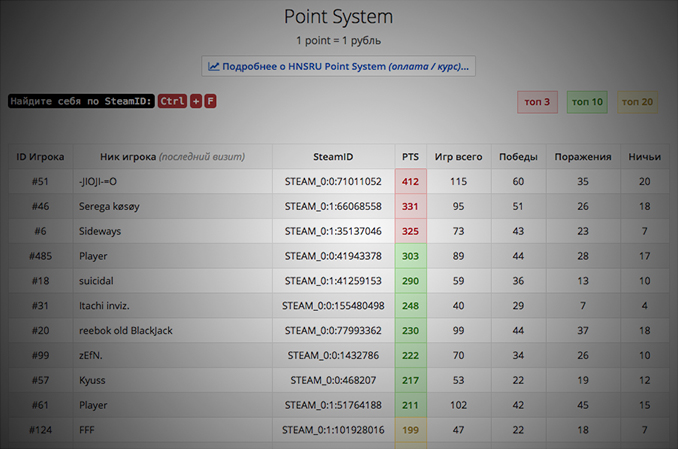
Task: Click player "reebok old BlackJack"
Action: click(132, 330)
